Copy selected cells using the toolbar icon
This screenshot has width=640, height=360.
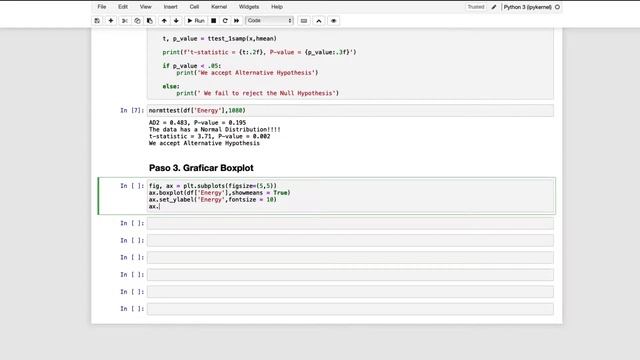click(137, 21)
